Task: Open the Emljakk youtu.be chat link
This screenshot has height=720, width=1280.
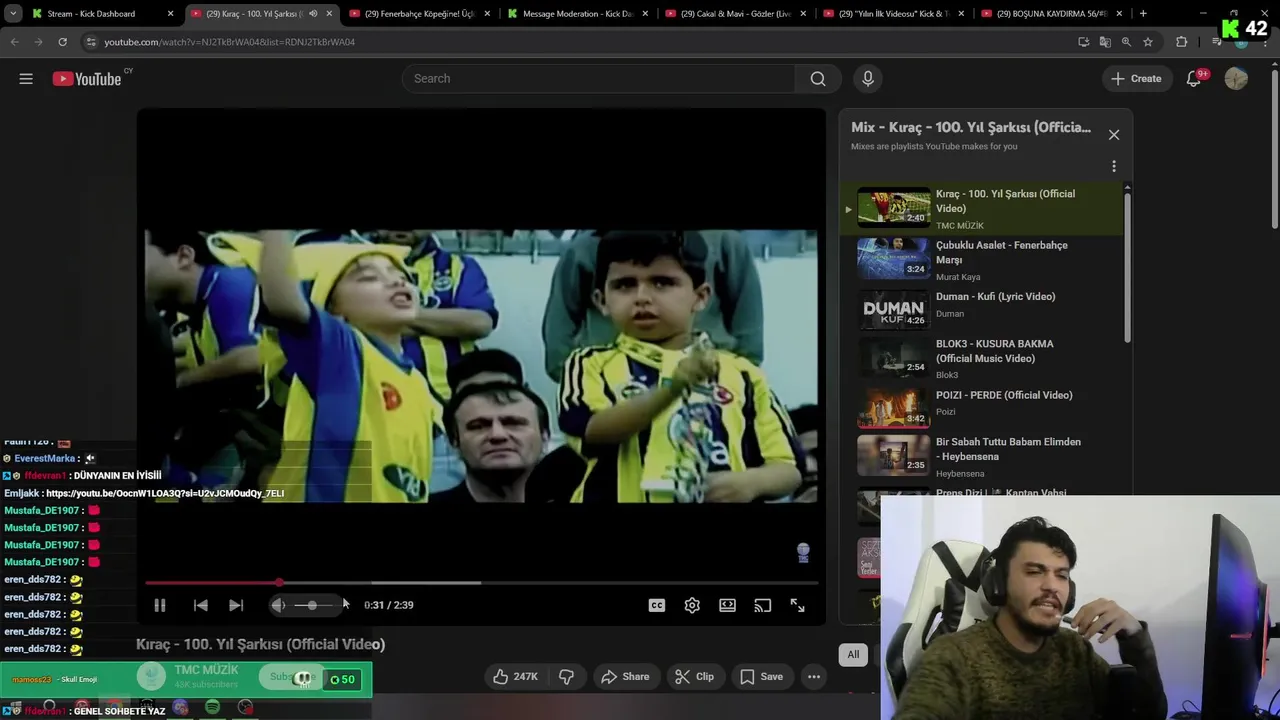Action: coord(165,493)
